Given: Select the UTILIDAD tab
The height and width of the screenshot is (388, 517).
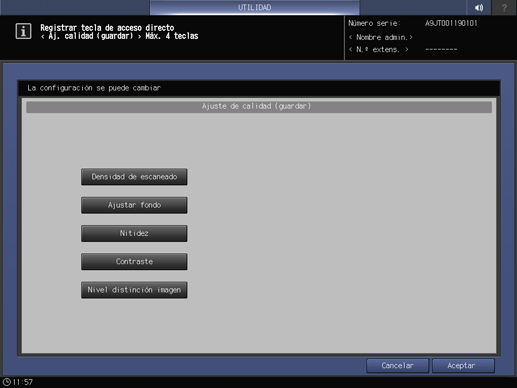Looking at the screenshot, I should (x=254, y=7).
